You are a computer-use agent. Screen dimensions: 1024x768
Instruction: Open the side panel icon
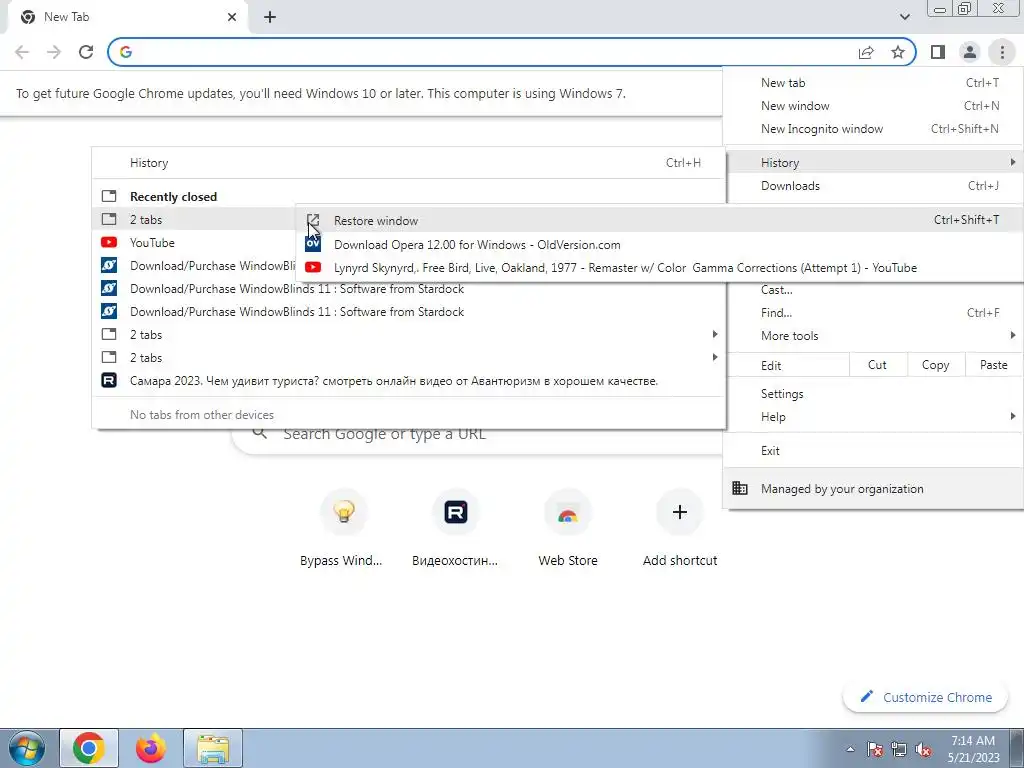[x=938, y=52]
